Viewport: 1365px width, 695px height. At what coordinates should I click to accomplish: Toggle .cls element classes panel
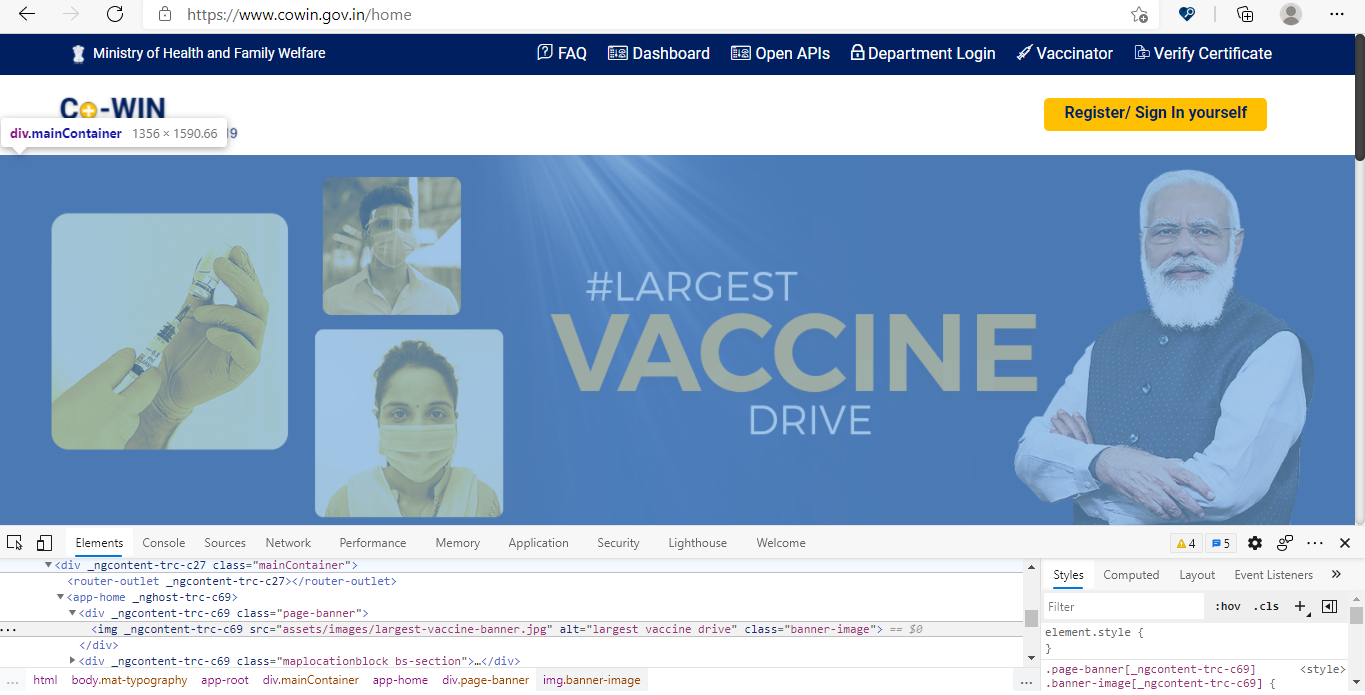click(x=1266, y=606)
